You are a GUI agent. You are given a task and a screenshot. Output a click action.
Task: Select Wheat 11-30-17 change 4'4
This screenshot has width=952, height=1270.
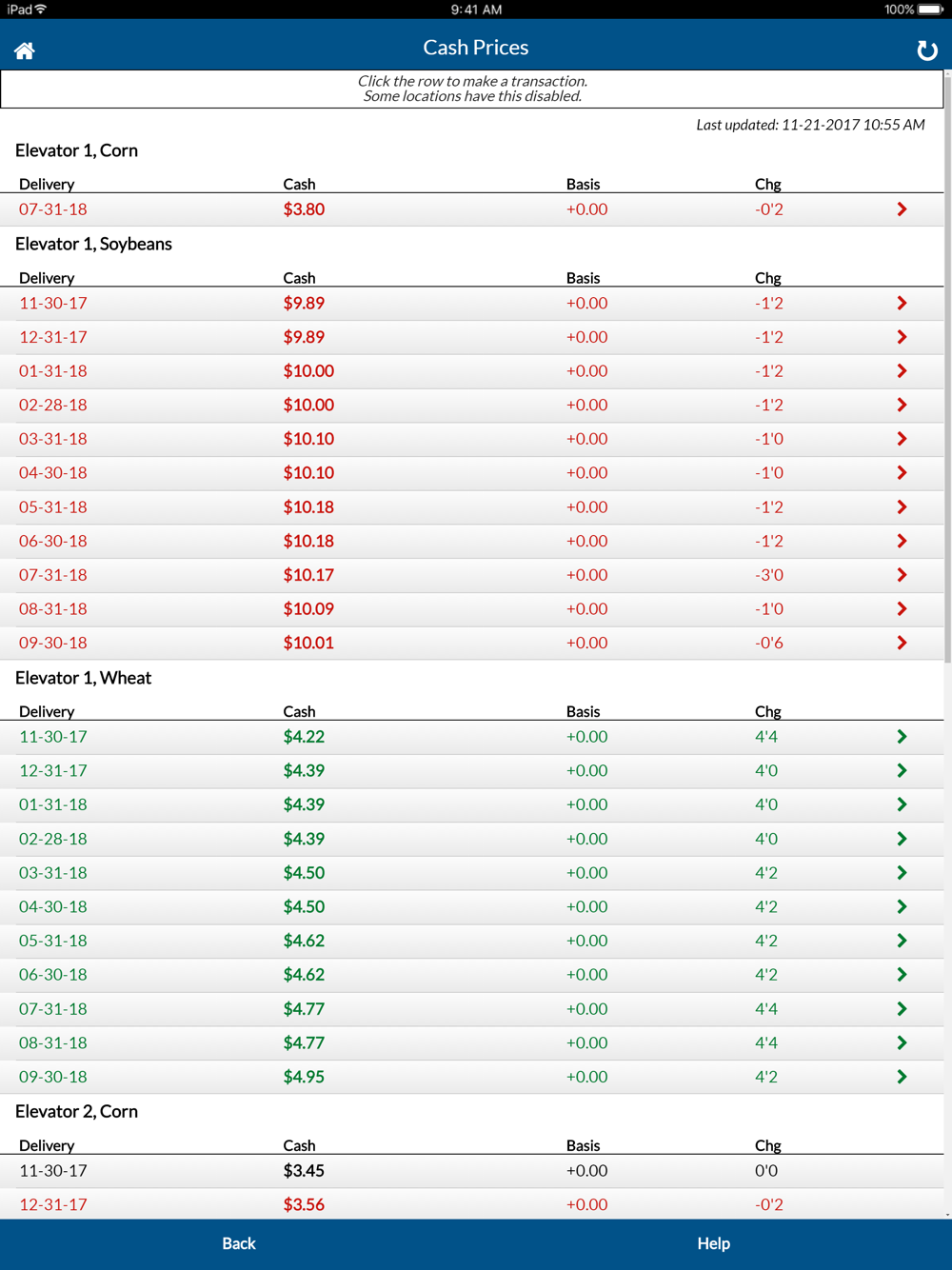(x=766, y=737)
